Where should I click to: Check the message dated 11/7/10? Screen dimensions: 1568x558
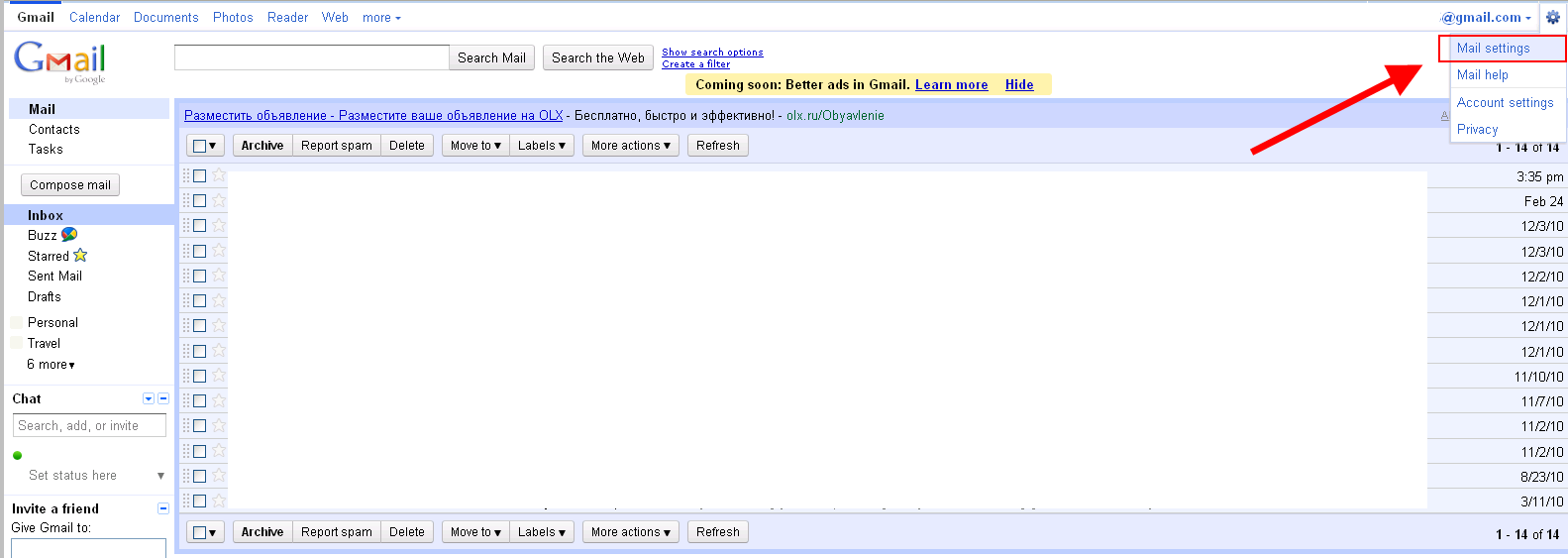199,400
